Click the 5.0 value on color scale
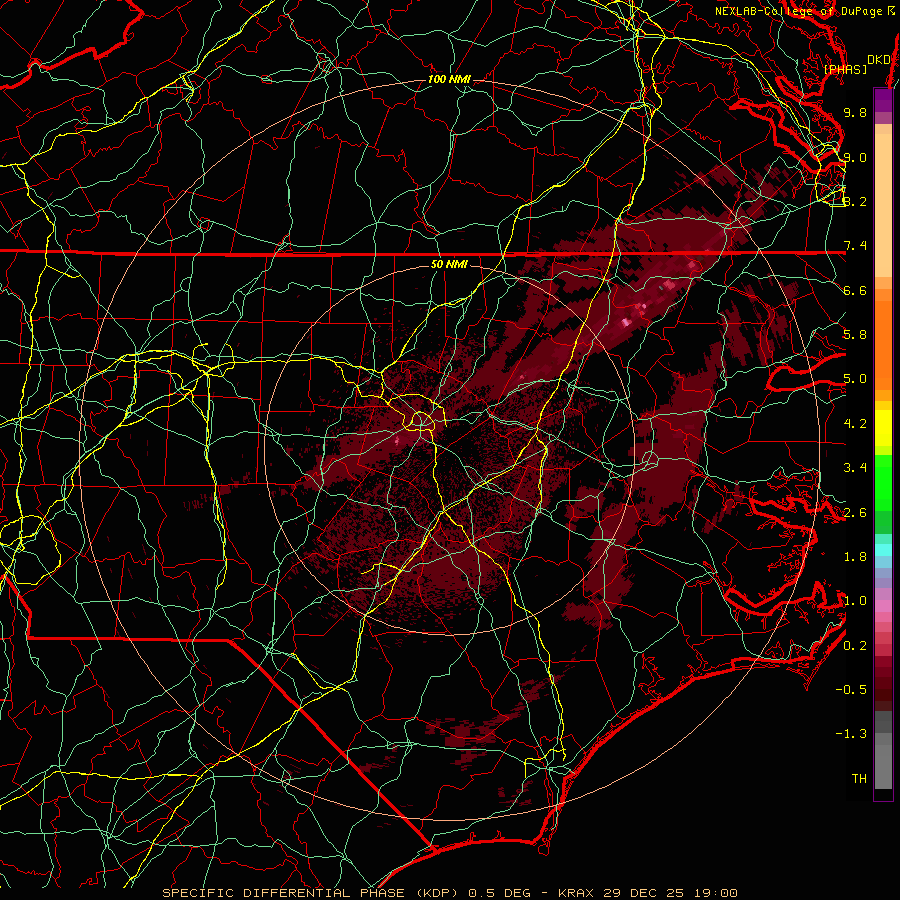The height and width of the screenshot is (900, 900). 855,379
